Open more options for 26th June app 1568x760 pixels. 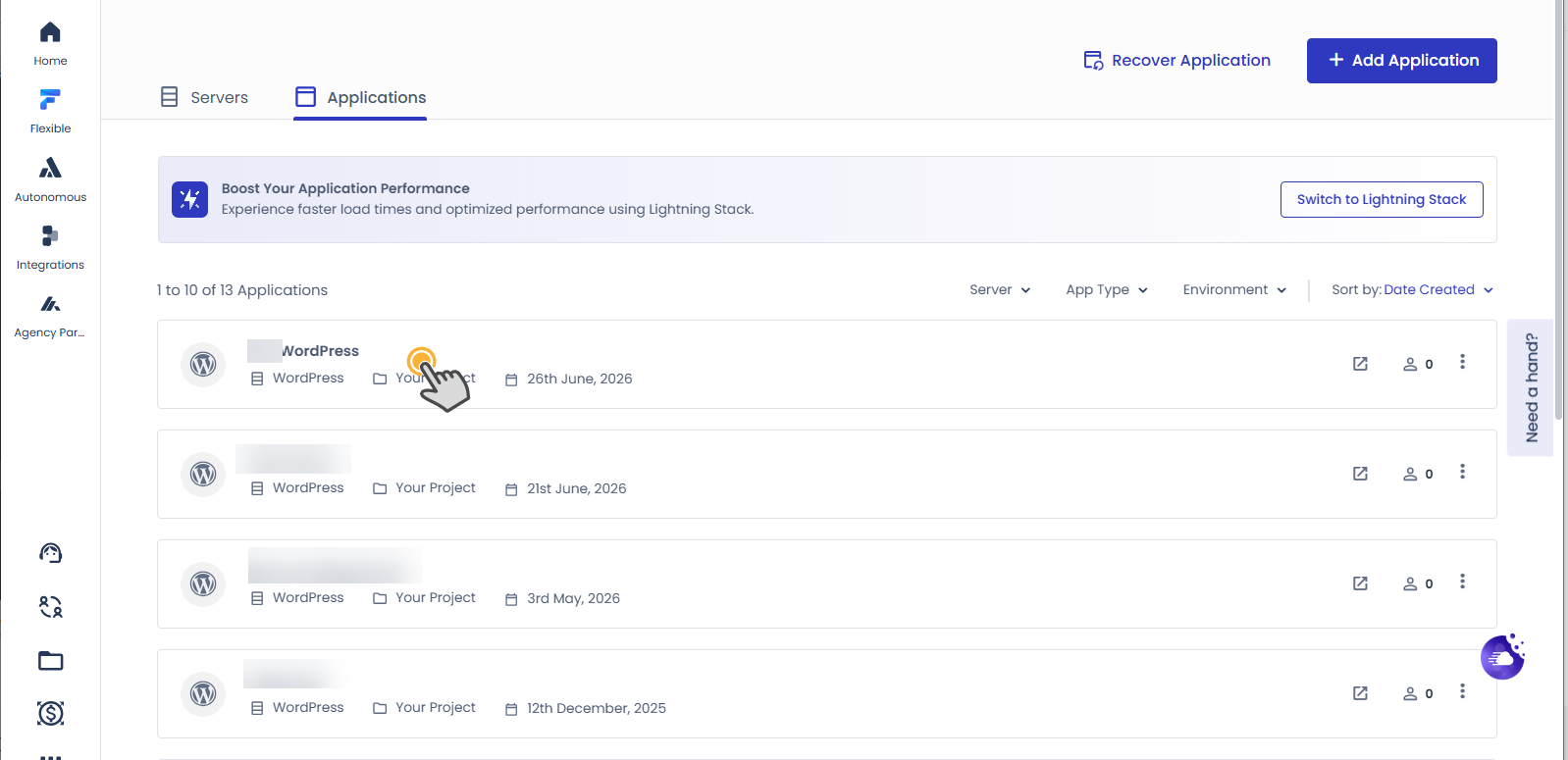pos(1462,362)
